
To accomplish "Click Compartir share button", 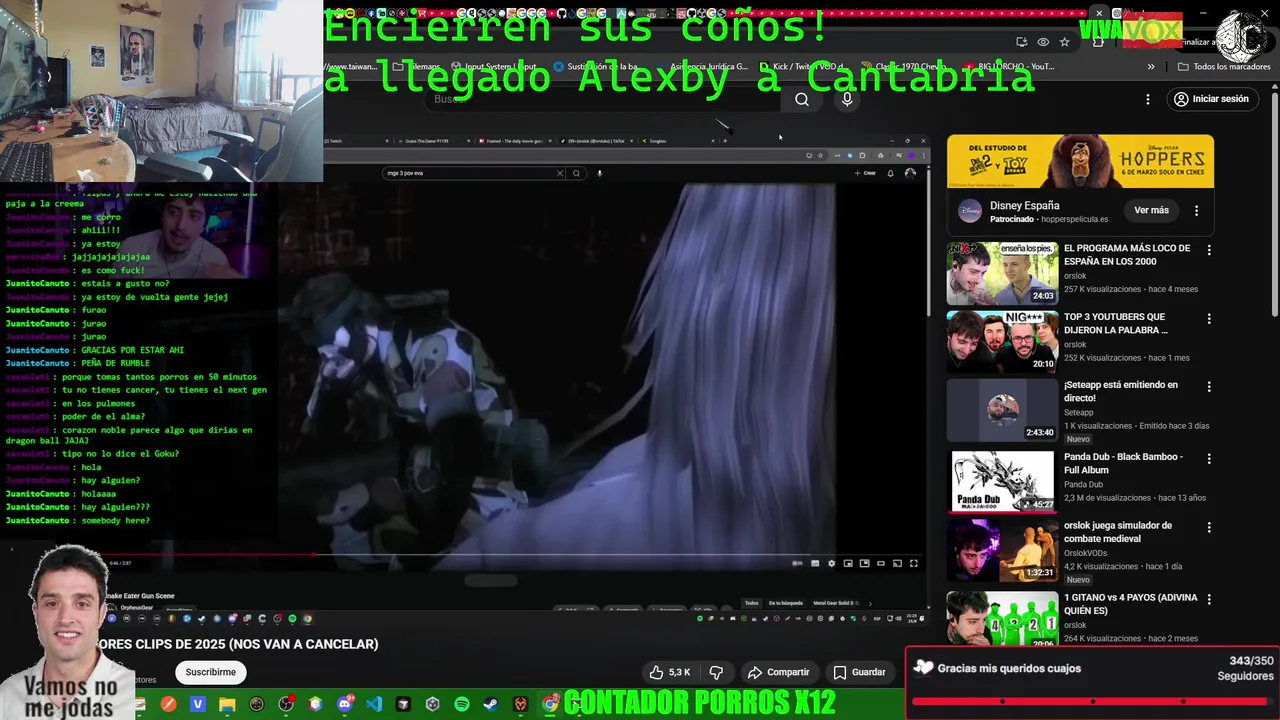I will click(x=778, y=672).
